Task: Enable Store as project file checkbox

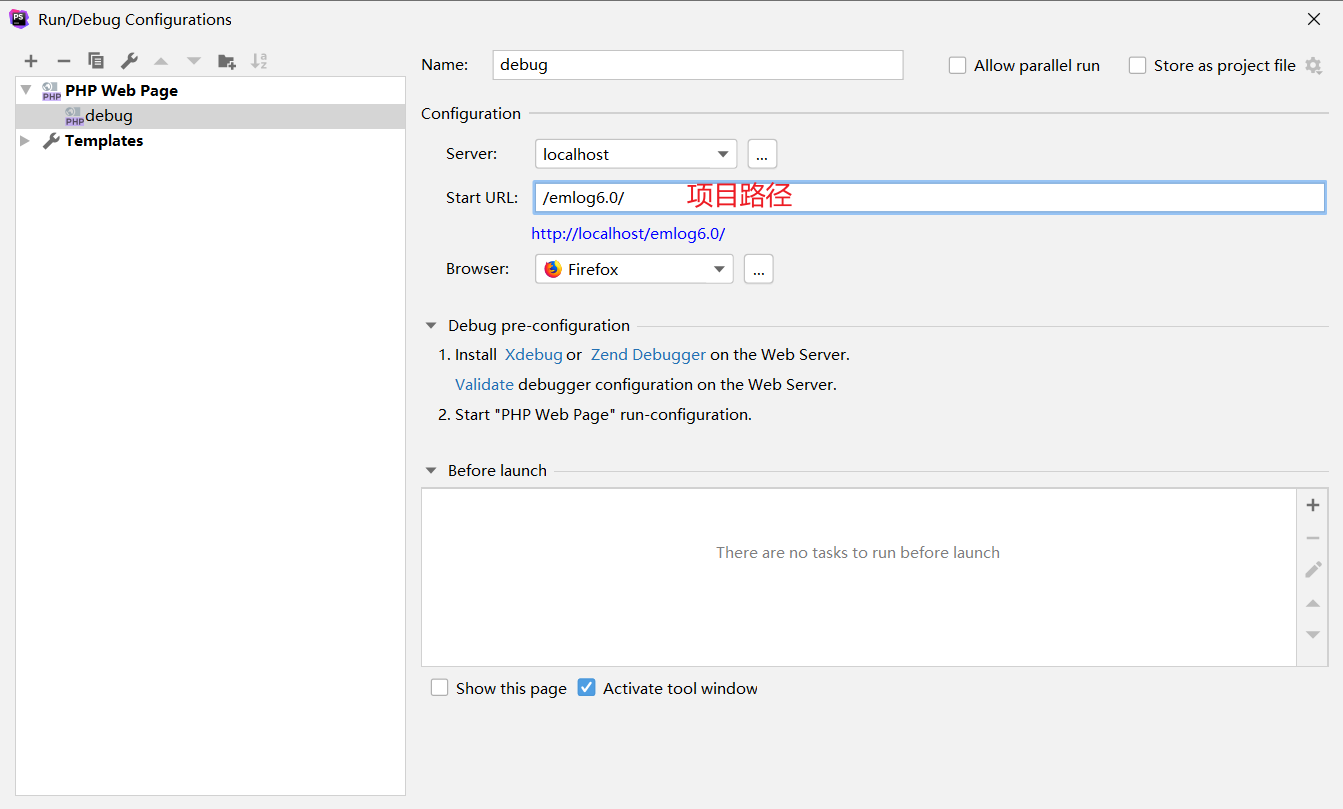Action: 1137,65
